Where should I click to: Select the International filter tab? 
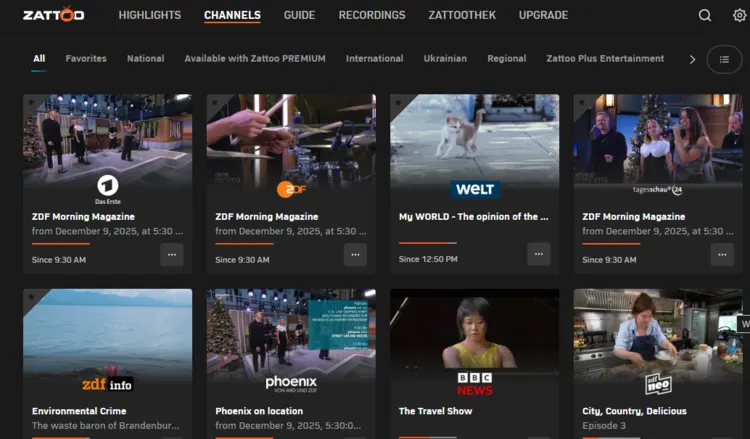pyautogui.click(x=375, y=59)
